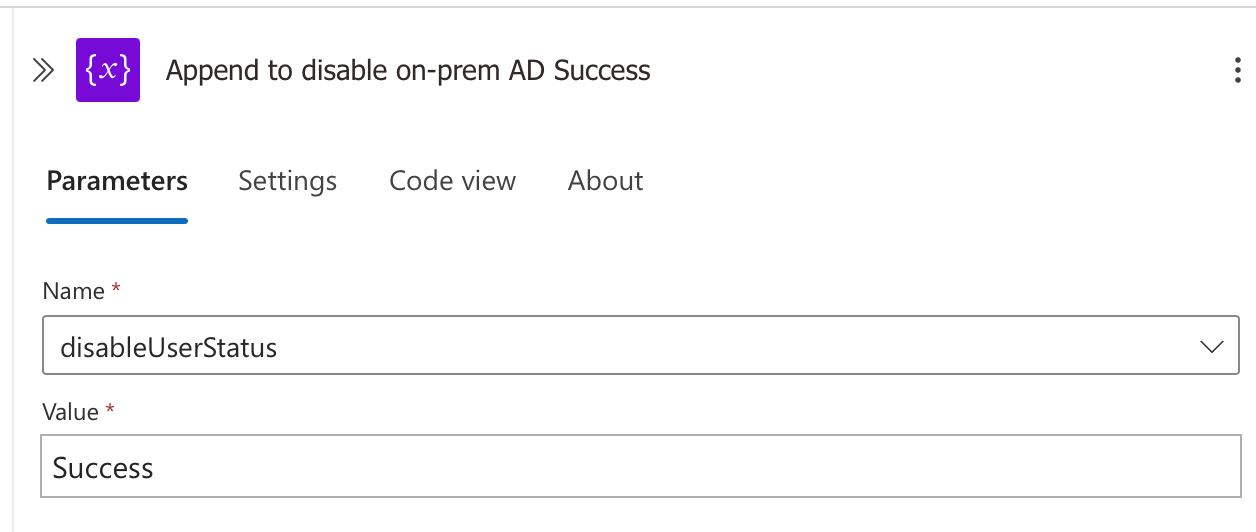Expand the Name dropdown chevron arrow
The height and width of the screenshot is (532, 1256).
(1211, 347)
